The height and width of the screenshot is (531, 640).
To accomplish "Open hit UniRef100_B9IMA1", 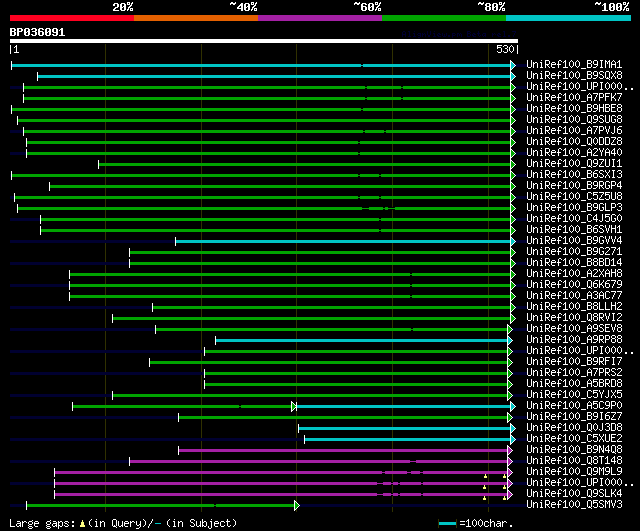I will point(574,64).
